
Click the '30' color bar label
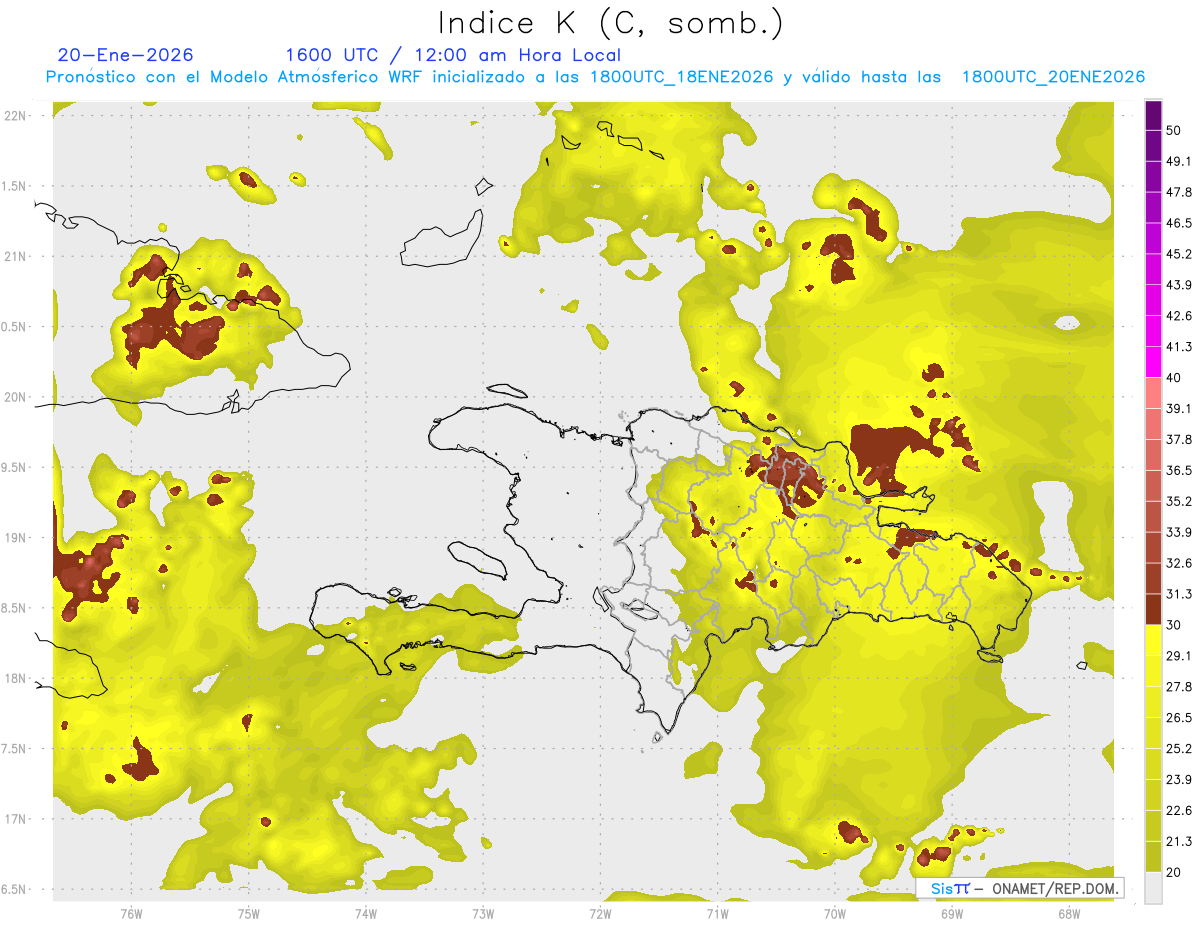[1174, 625]
